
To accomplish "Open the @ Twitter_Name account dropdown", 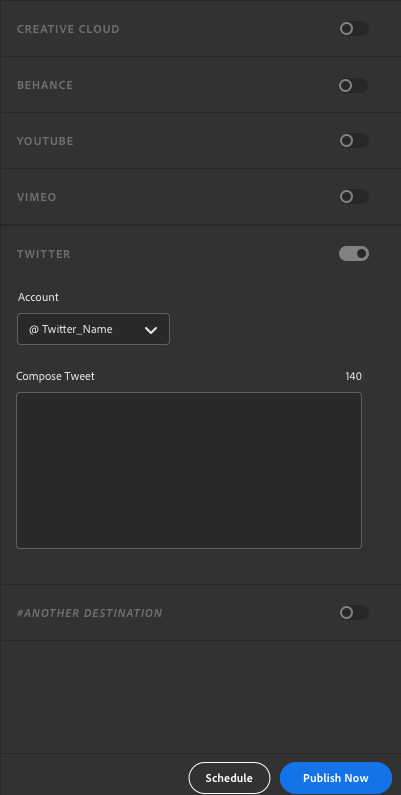I will (x=93, y=329).
